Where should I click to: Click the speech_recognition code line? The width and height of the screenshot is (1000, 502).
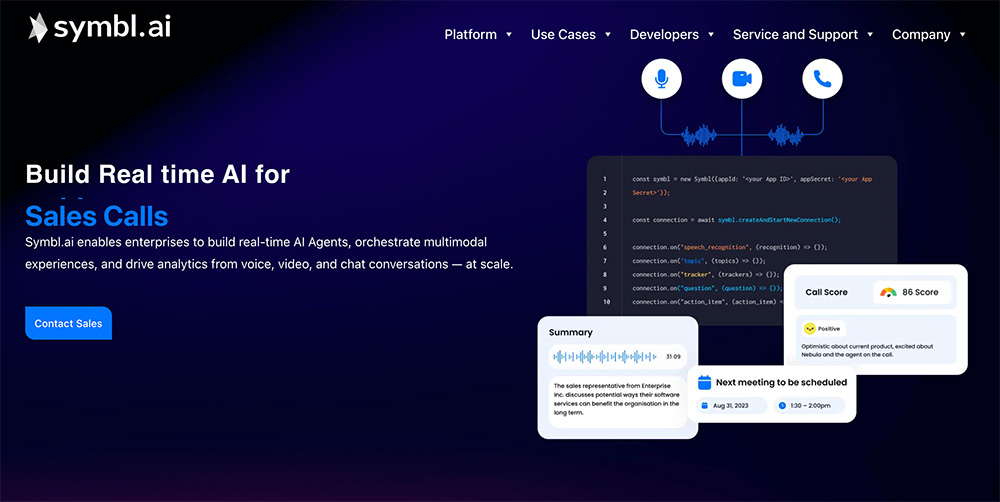click(730, 247)
